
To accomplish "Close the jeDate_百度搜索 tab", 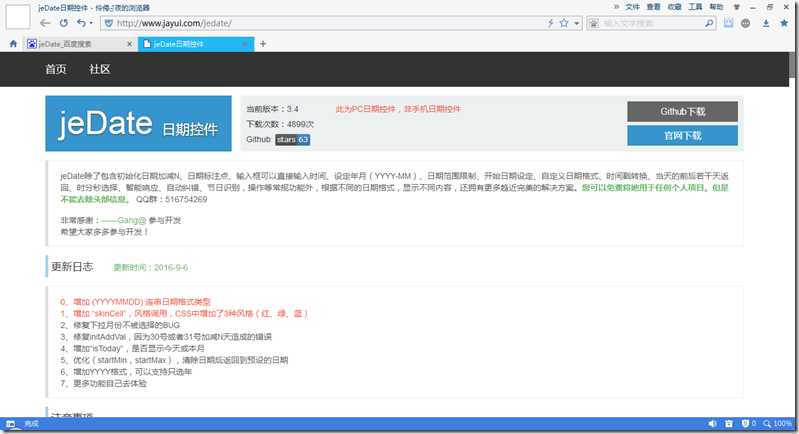I will (129, 44).
